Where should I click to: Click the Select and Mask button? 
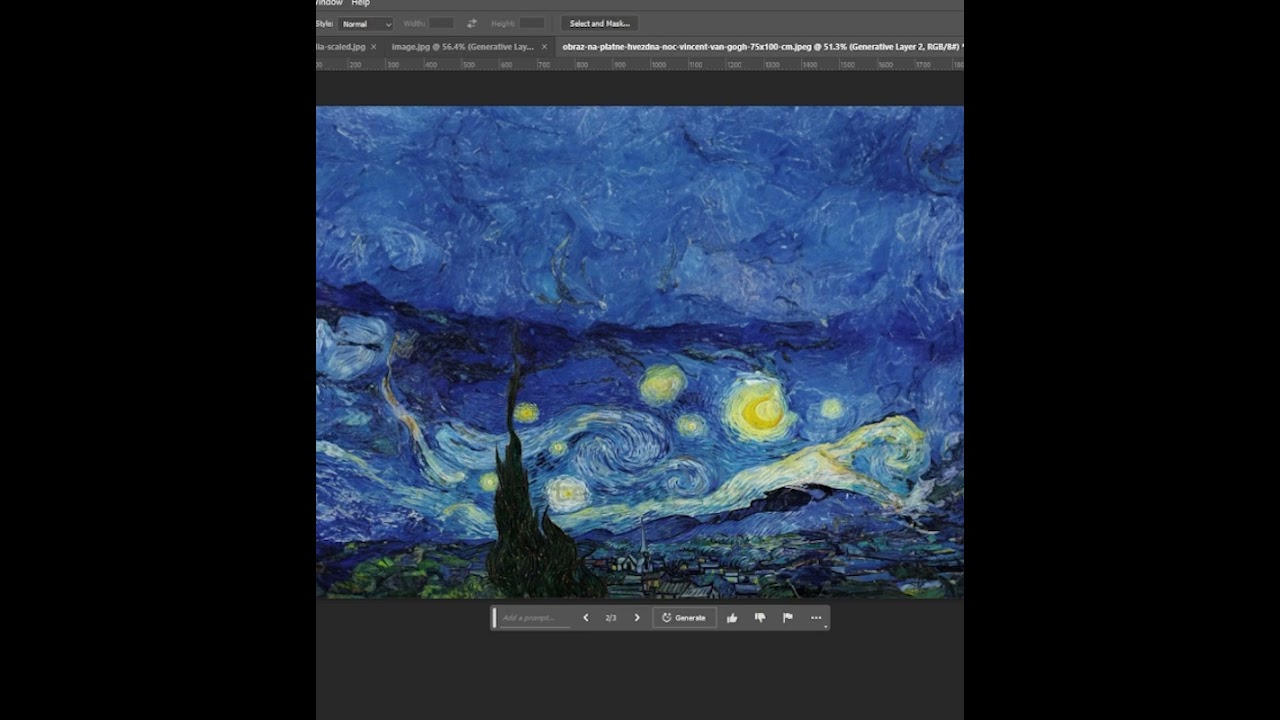click(x=599, y=23)
